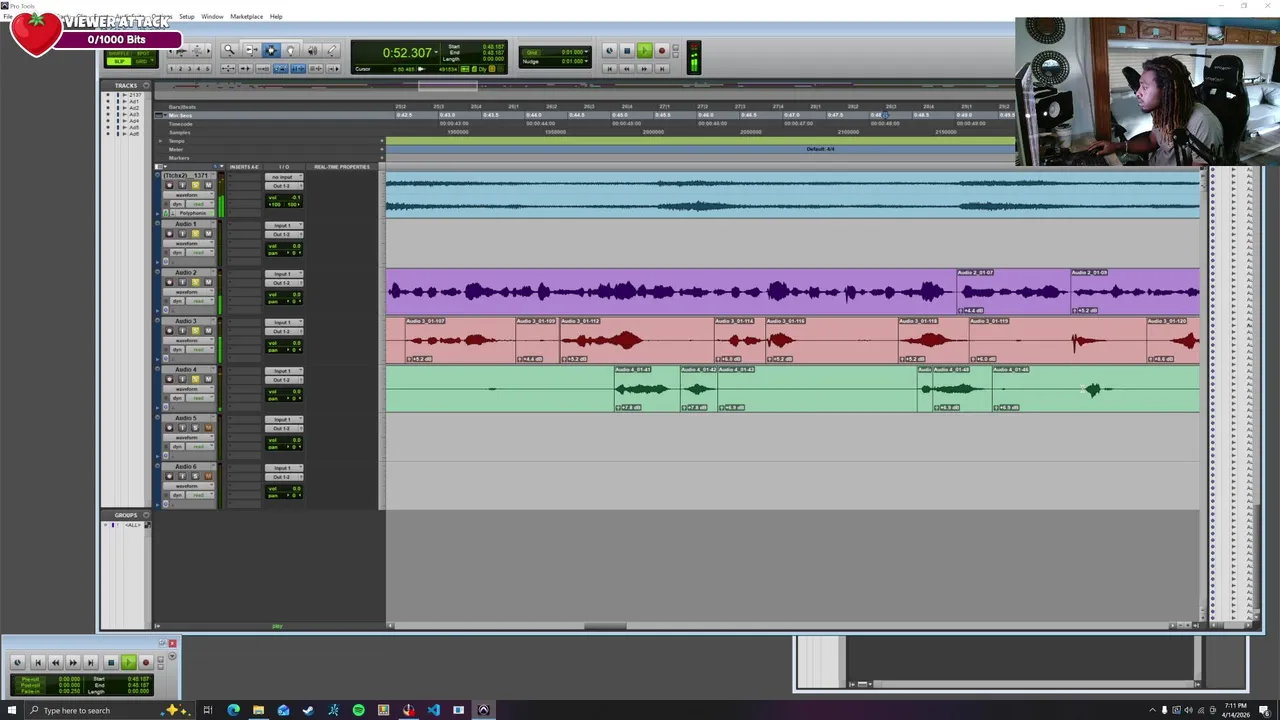The width and height of the screenshot is (1280, 720).
Task: Select Audio 4_01-41 clip on green track
Action: pos(646,388)
